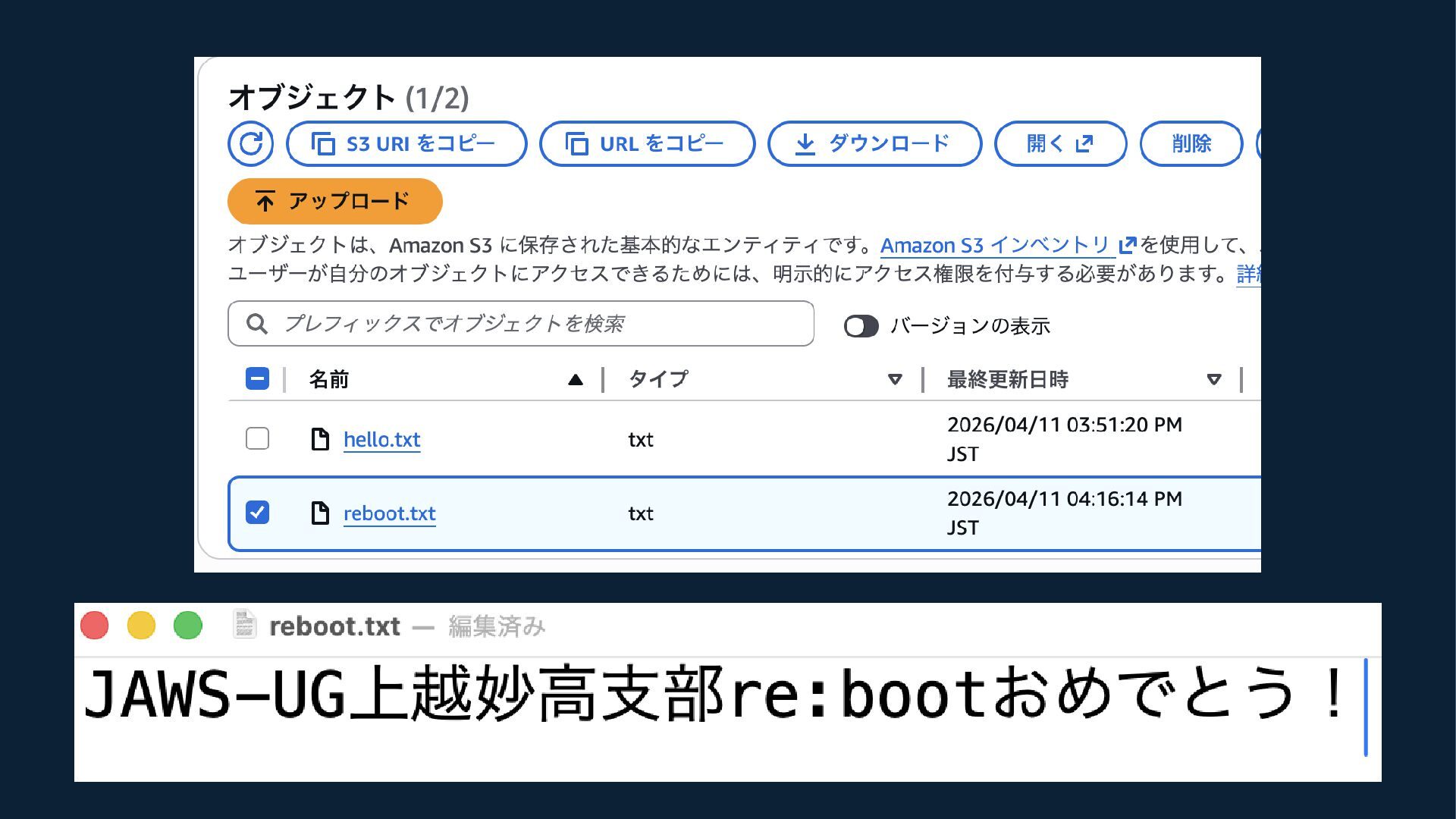This screenshot has width=1456, height=819.
Task: Click the refresh objects icon button
Action: pos(250,143)
